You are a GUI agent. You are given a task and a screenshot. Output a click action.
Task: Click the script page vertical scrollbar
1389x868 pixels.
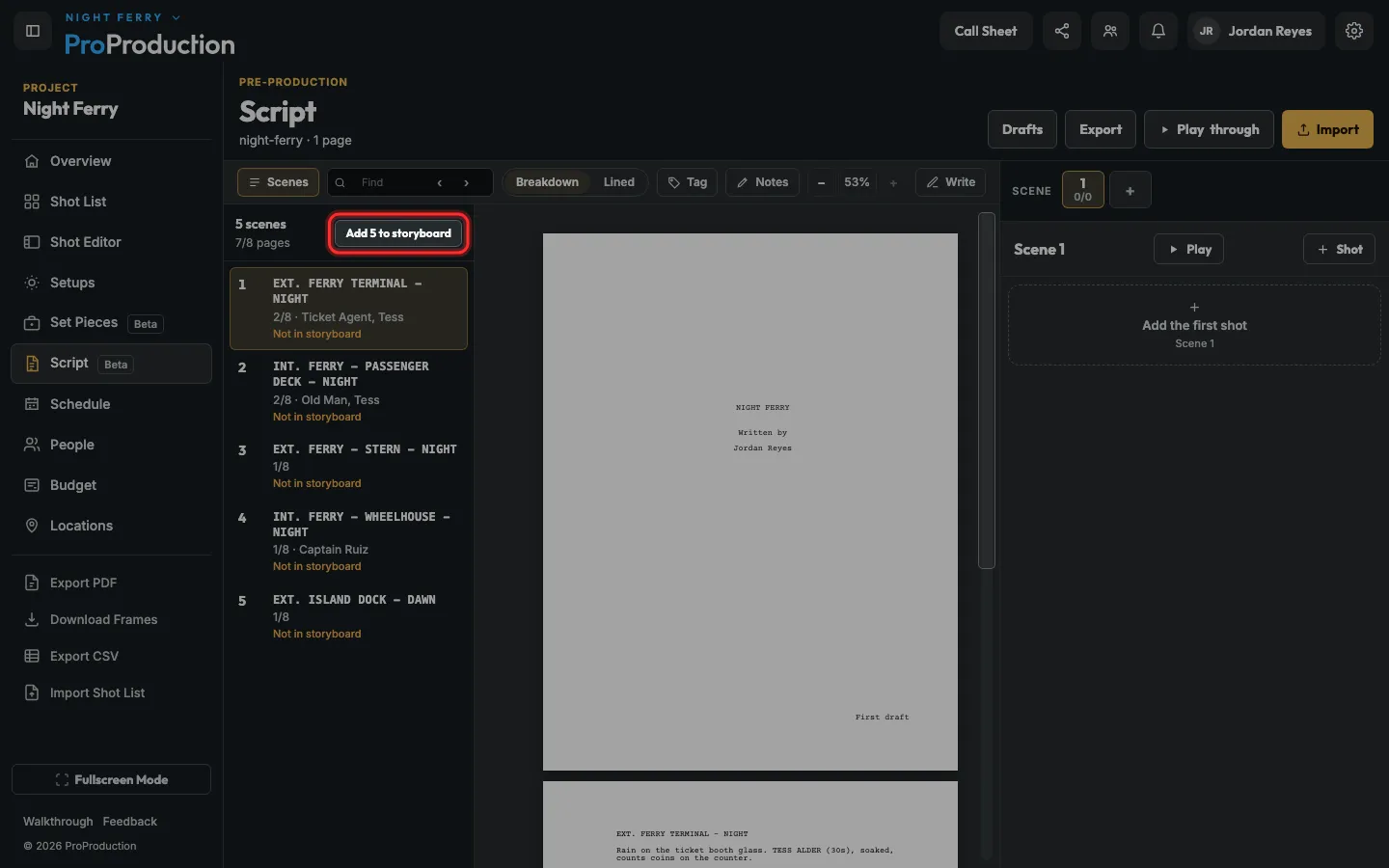click(986, 391)
